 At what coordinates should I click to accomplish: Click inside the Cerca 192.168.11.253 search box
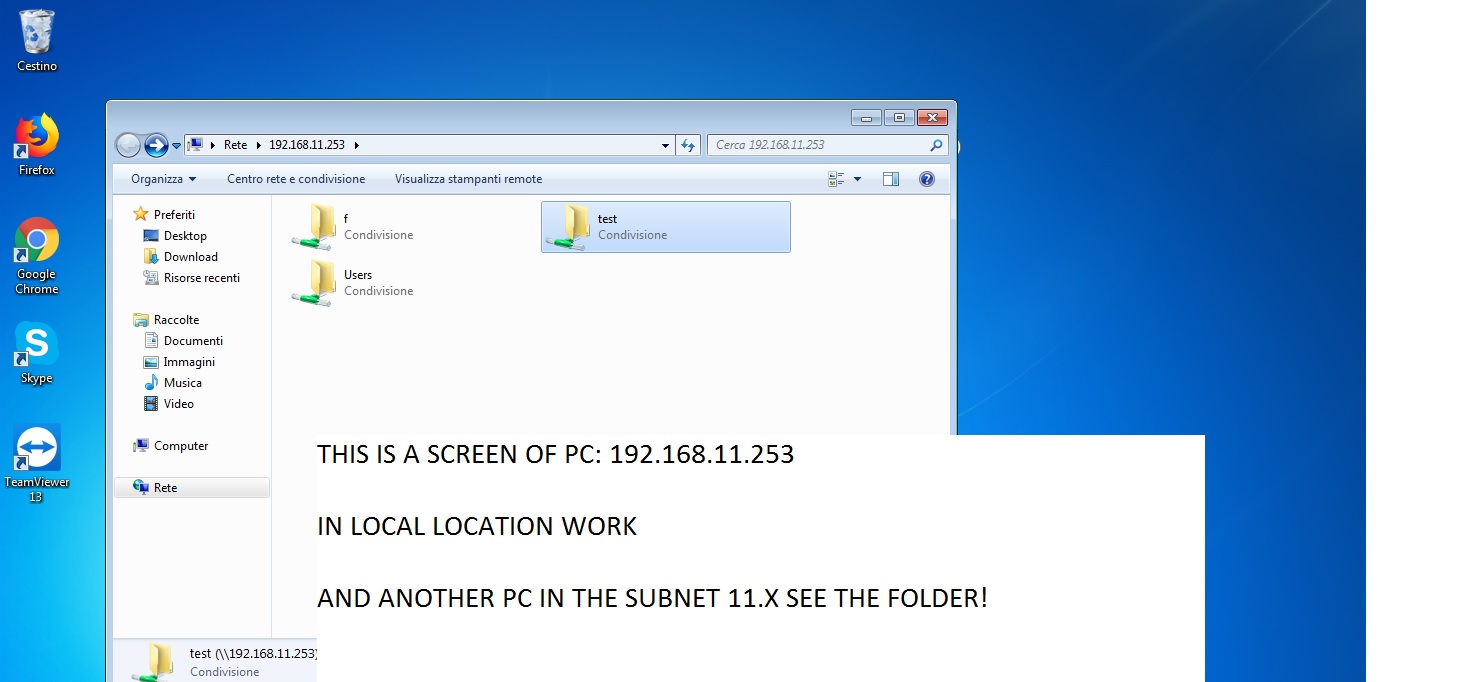click(817, 145)
